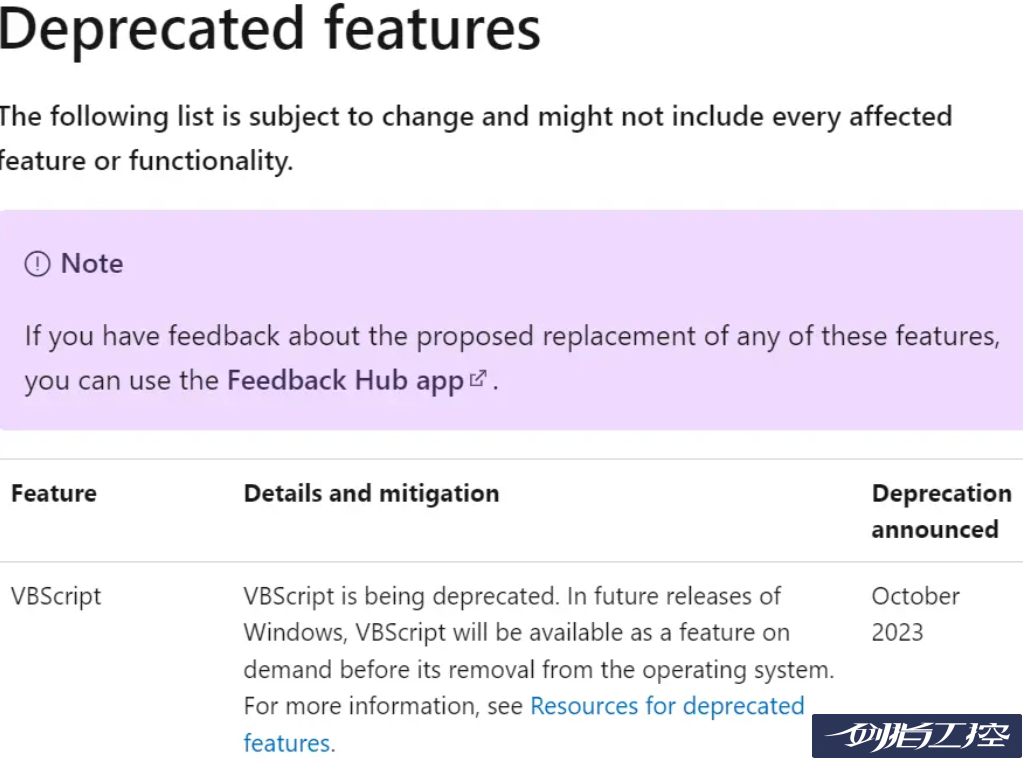Click the words 'you can use the' in the note
1023x767 pixels.
122,381
